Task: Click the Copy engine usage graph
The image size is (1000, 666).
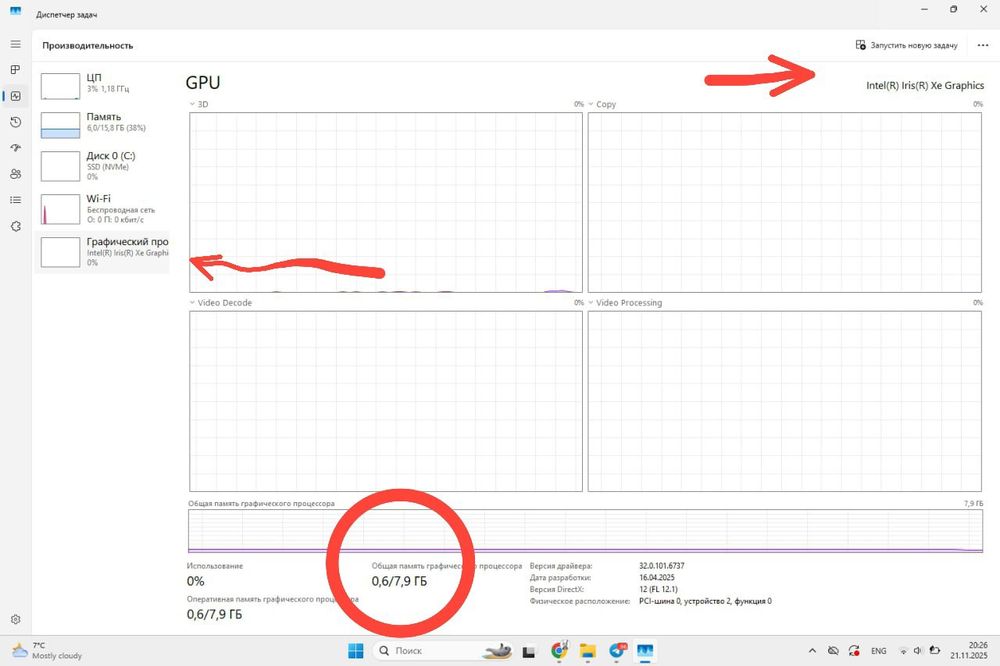Action: [784, 202]
